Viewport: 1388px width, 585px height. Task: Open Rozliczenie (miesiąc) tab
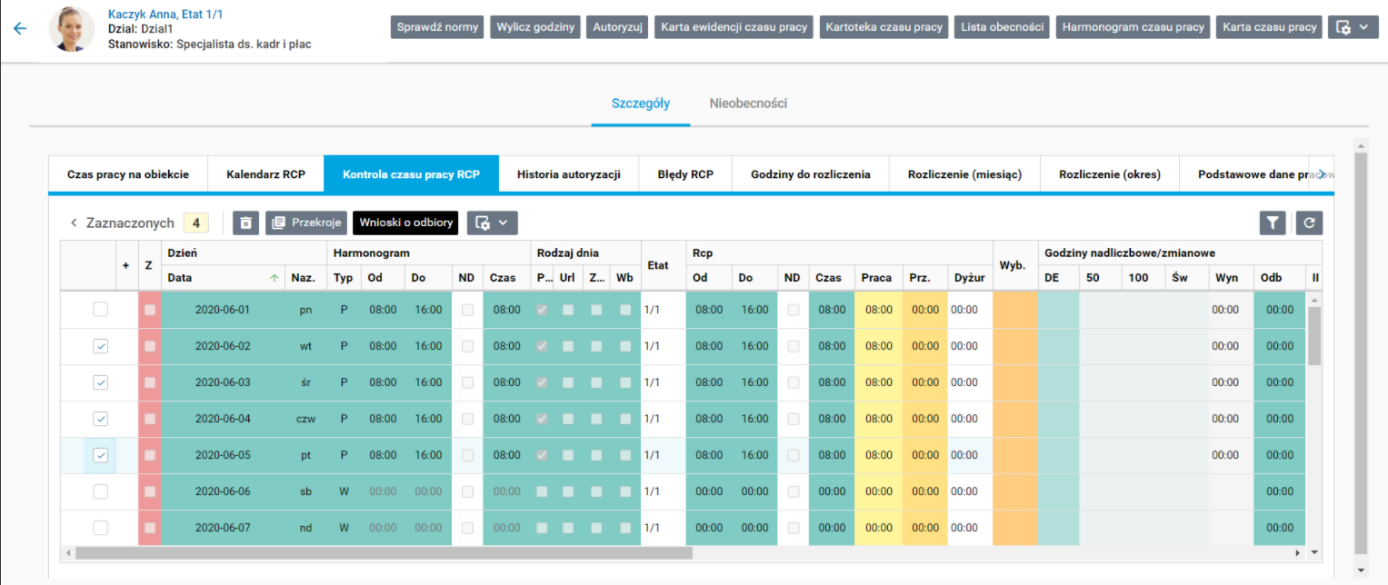click(964, 174)
